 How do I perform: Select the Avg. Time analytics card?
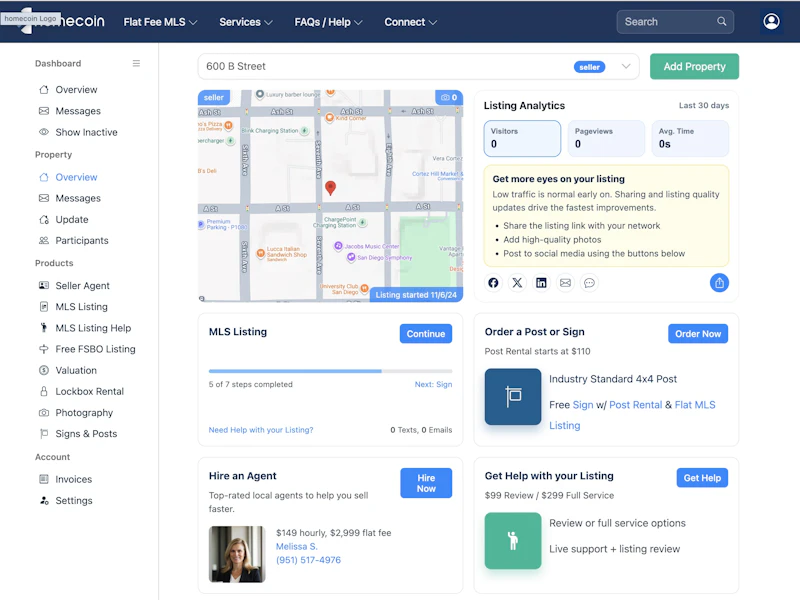click(690, 138)
